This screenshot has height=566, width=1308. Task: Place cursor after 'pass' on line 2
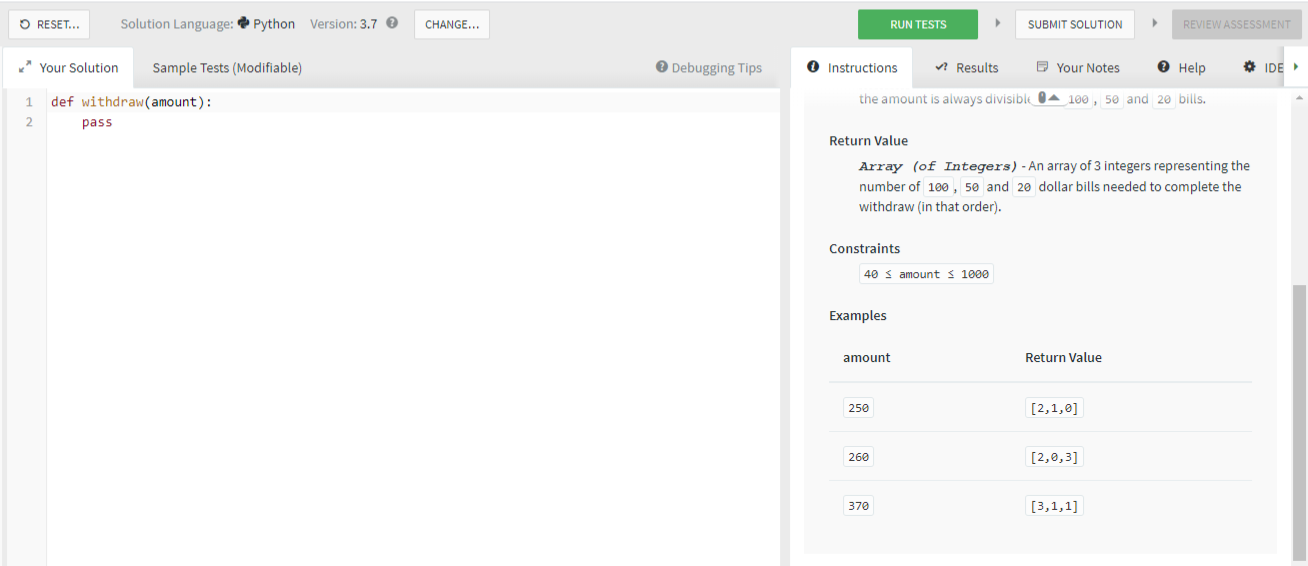pyautogui.click(x=113, y=122)
